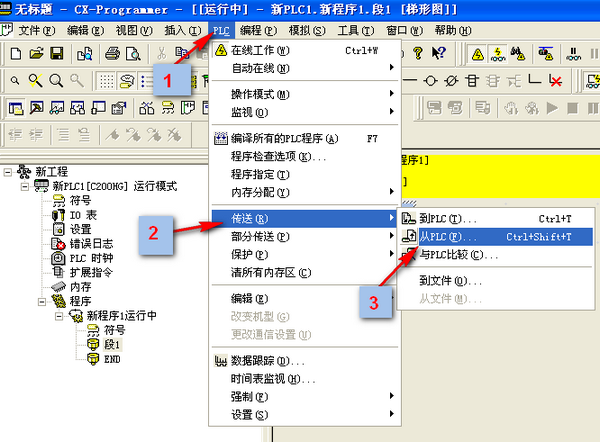This screenshot has width=600, height=442.
Task: Click the context help arrow-question icon
Action: click(x=439, y=53)
